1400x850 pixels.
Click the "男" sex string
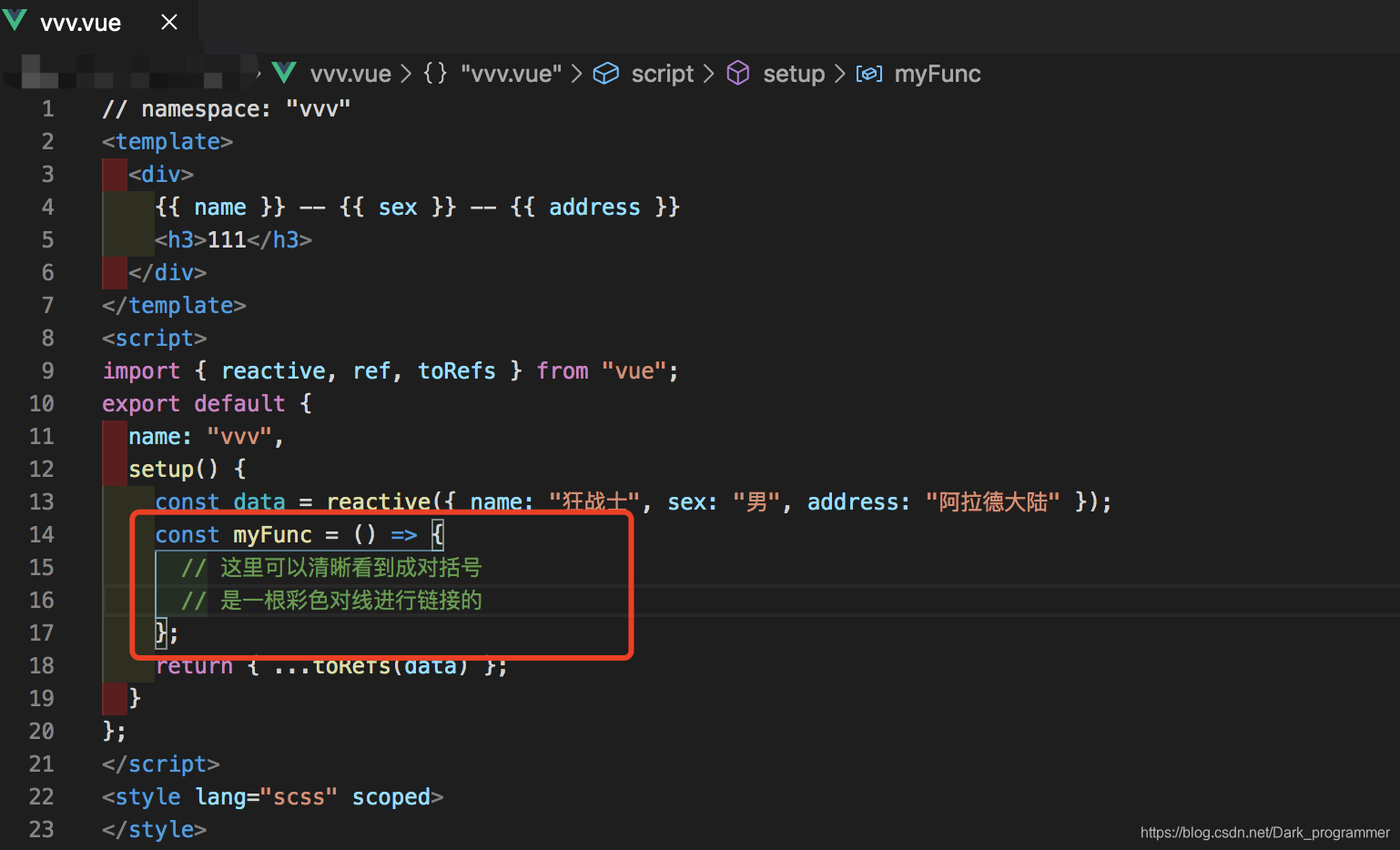(x=756, y=502)
